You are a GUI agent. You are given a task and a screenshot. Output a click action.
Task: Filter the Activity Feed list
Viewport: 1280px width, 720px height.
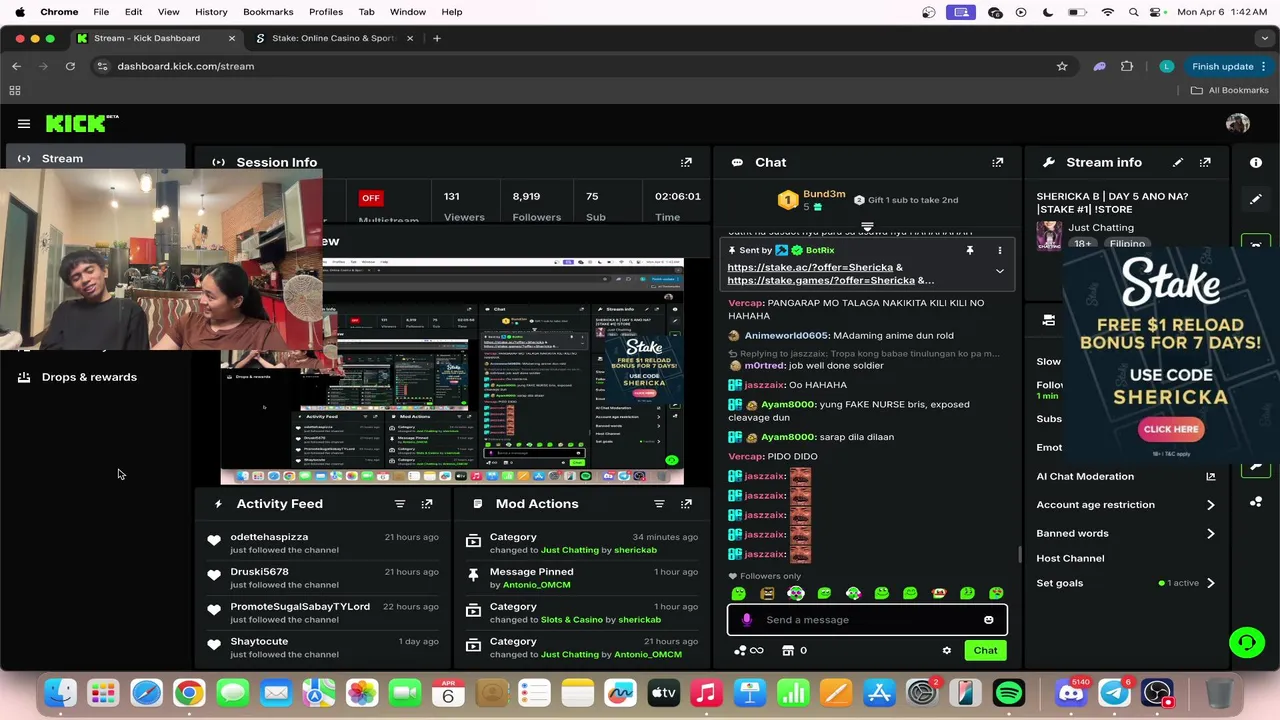(400, 504)
